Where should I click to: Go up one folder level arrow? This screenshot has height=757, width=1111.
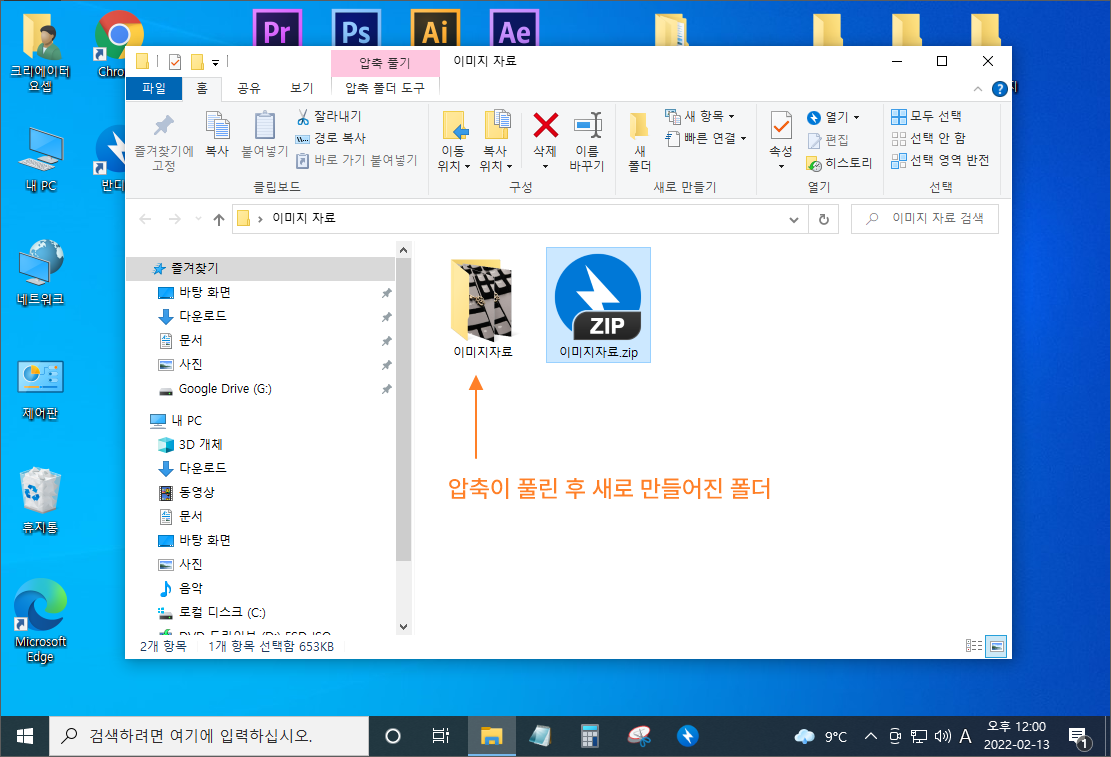219,219
